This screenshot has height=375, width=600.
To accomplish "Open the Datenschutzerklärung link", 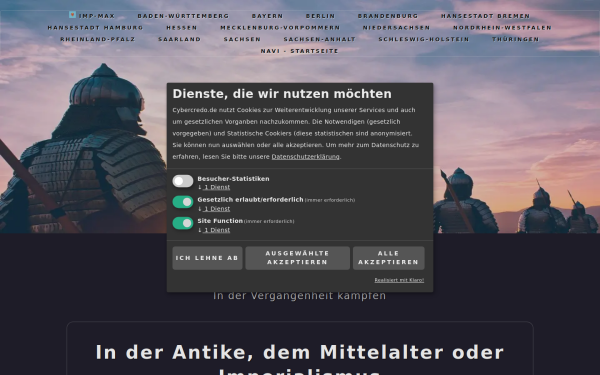I will 305,157.
